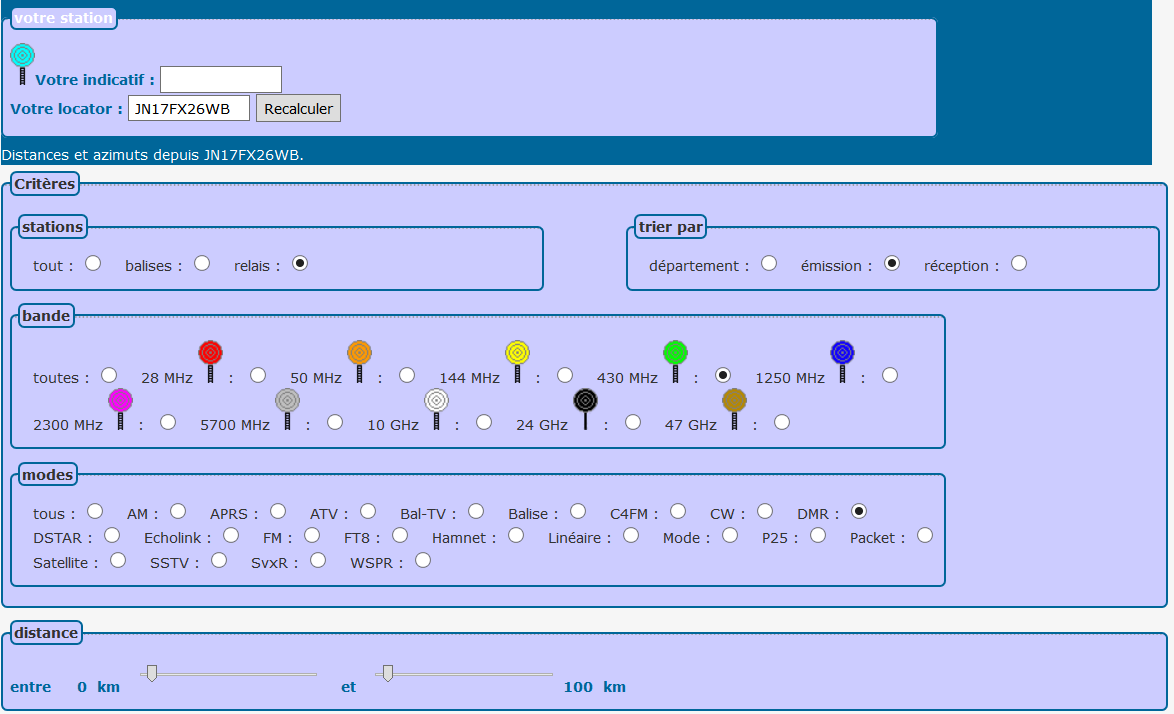Enable the FM mode radio button
The width and height of the screenshot is (1174, 714).
point(312,535)
